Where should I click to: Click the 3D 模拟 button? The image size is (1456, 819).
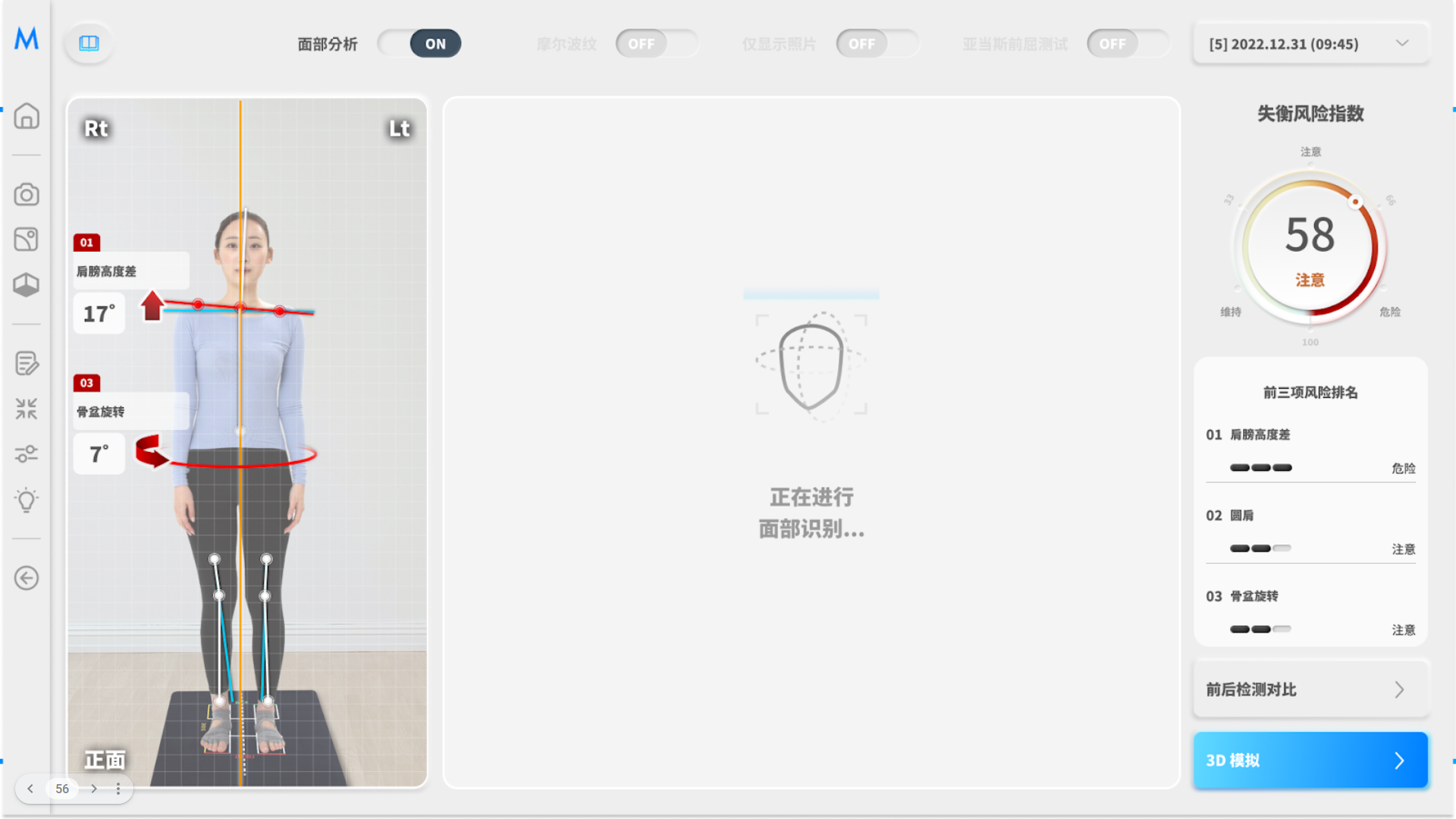1310,760
